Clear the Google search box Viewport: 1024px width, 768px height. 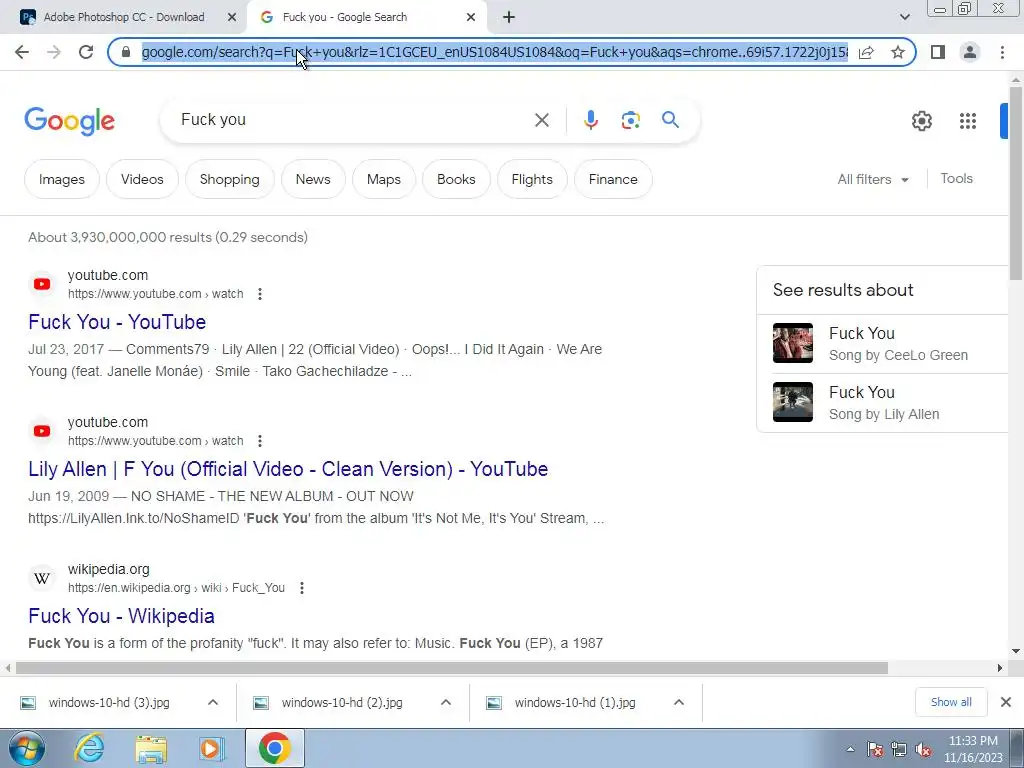(541, 120)
